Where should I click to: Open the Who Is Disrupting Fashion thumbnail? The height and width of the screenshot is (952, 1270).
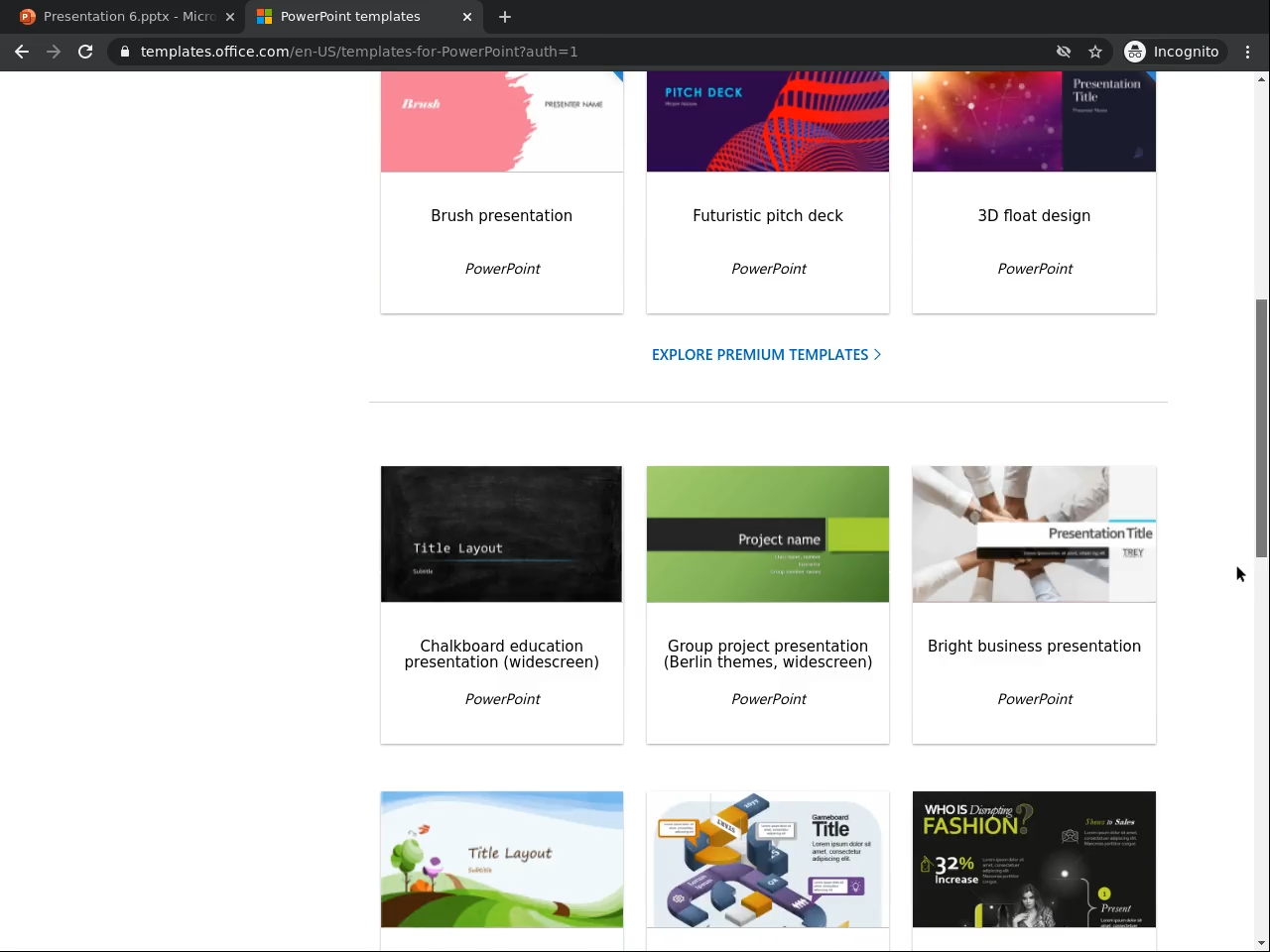[x=1034, y=860]
